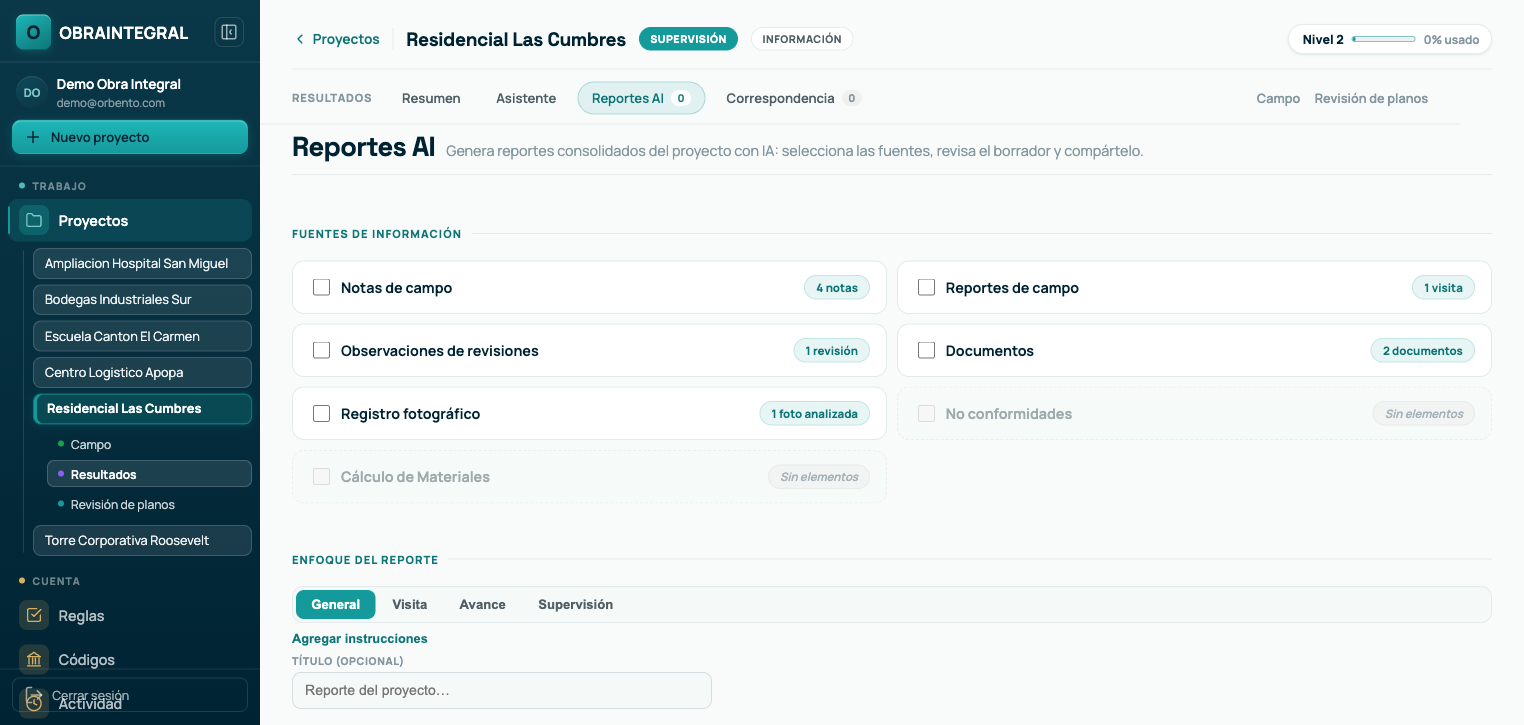Viewport: 1524px width, 725px height.
Task: Open Centro Logistico Apopa project
Action: click(x=142, y=372)
